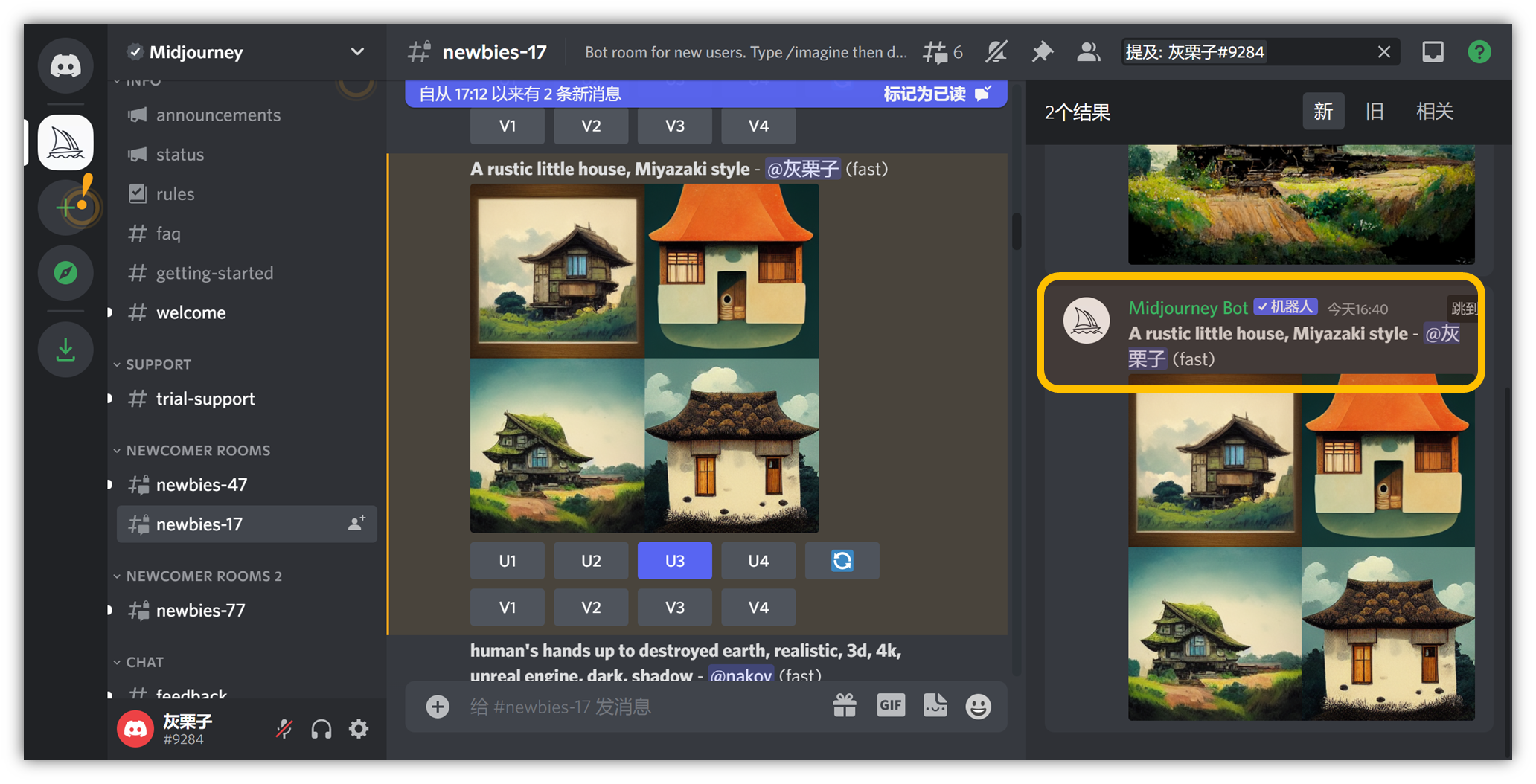Click the message input field for #newbies-17

(640, 707)
